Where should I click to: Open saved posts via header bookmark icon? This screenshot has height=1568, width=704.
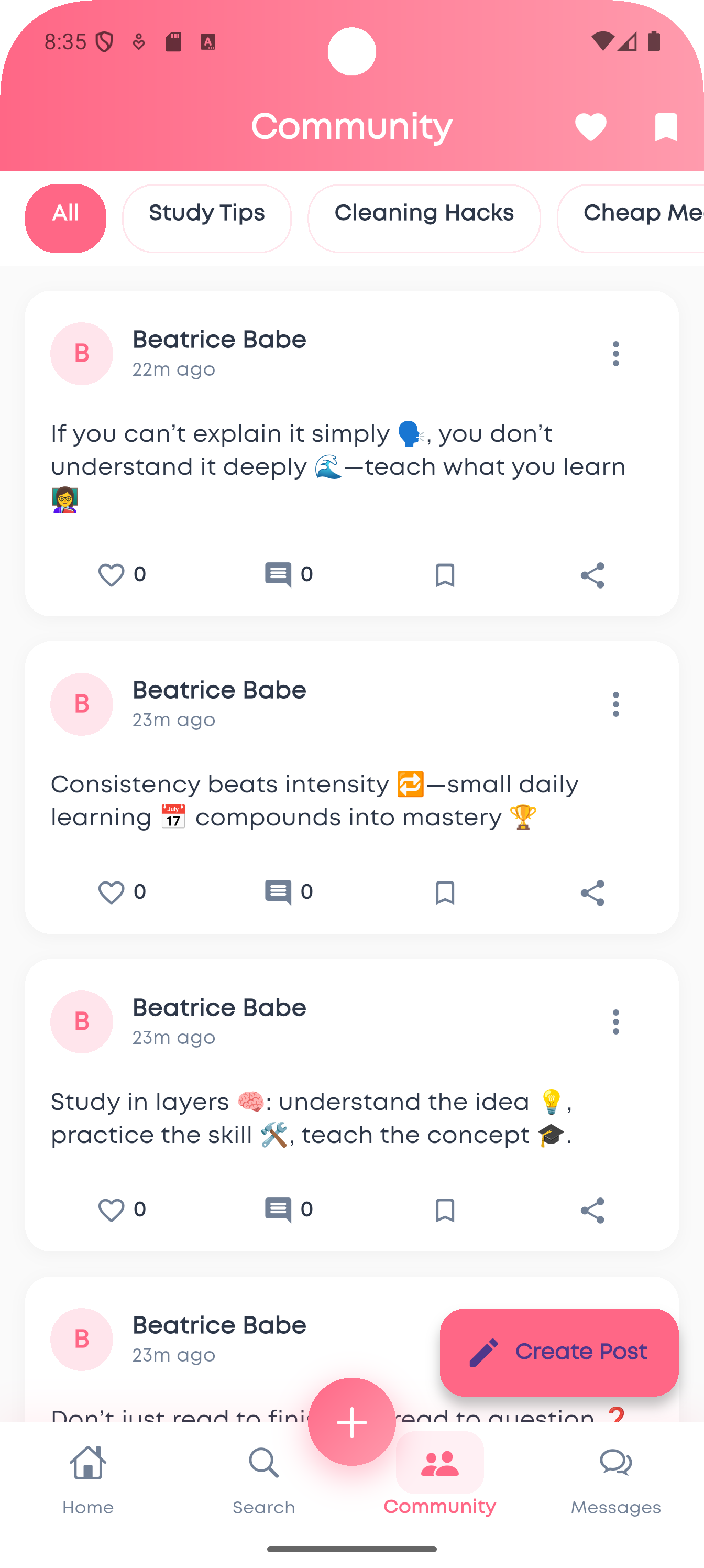(666, 127)
